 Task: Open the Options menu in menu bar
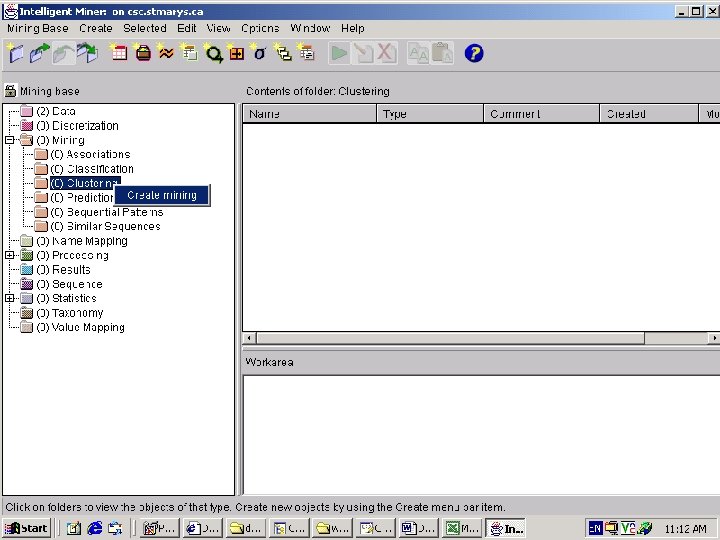point(260,28)
